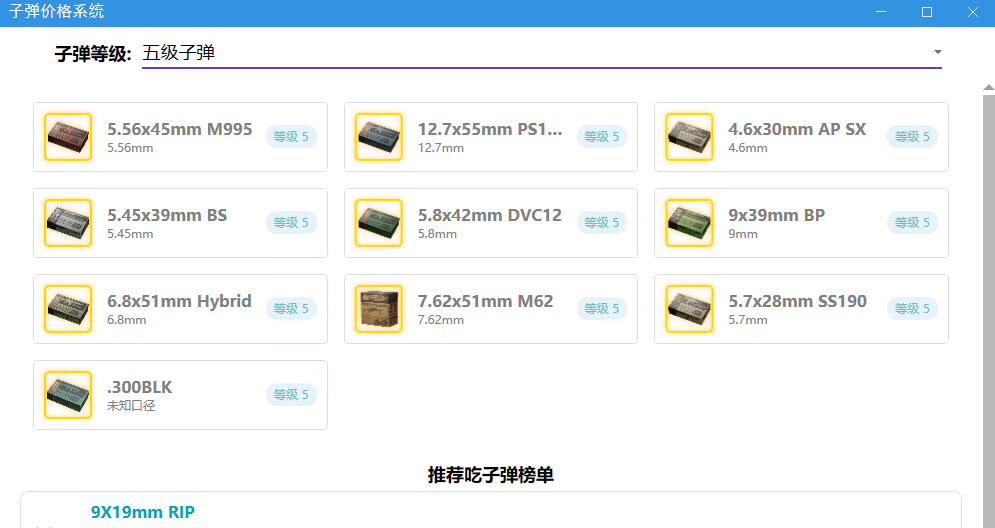Open the 子弹等级 dropdown arrow
Image resolution: width=995 pixels, height=528 pixels.
click(937, 52)
